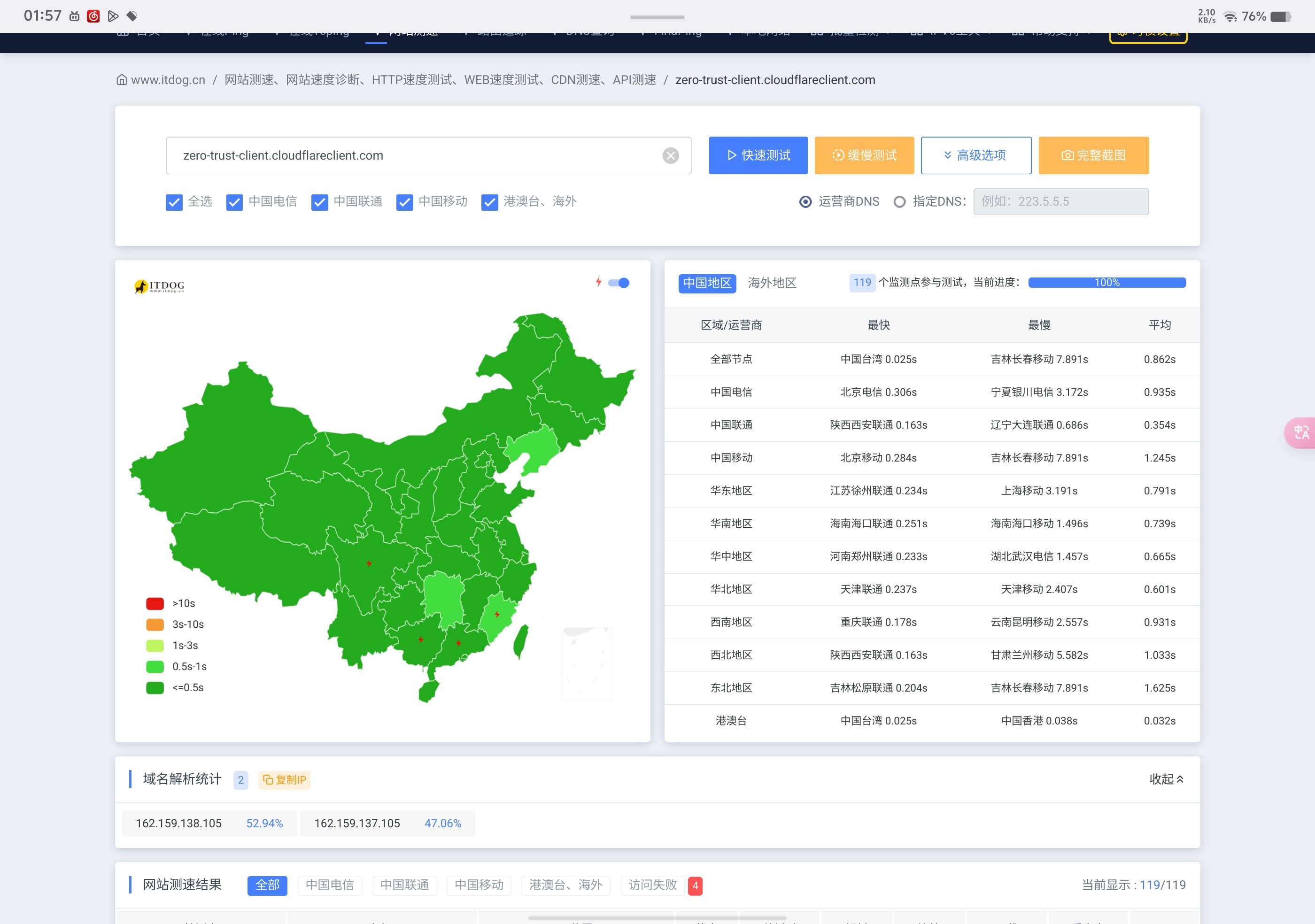
Task: Click the copy icon in 复制IP badge
Action: pyautogui.click(x=268, y=779)
